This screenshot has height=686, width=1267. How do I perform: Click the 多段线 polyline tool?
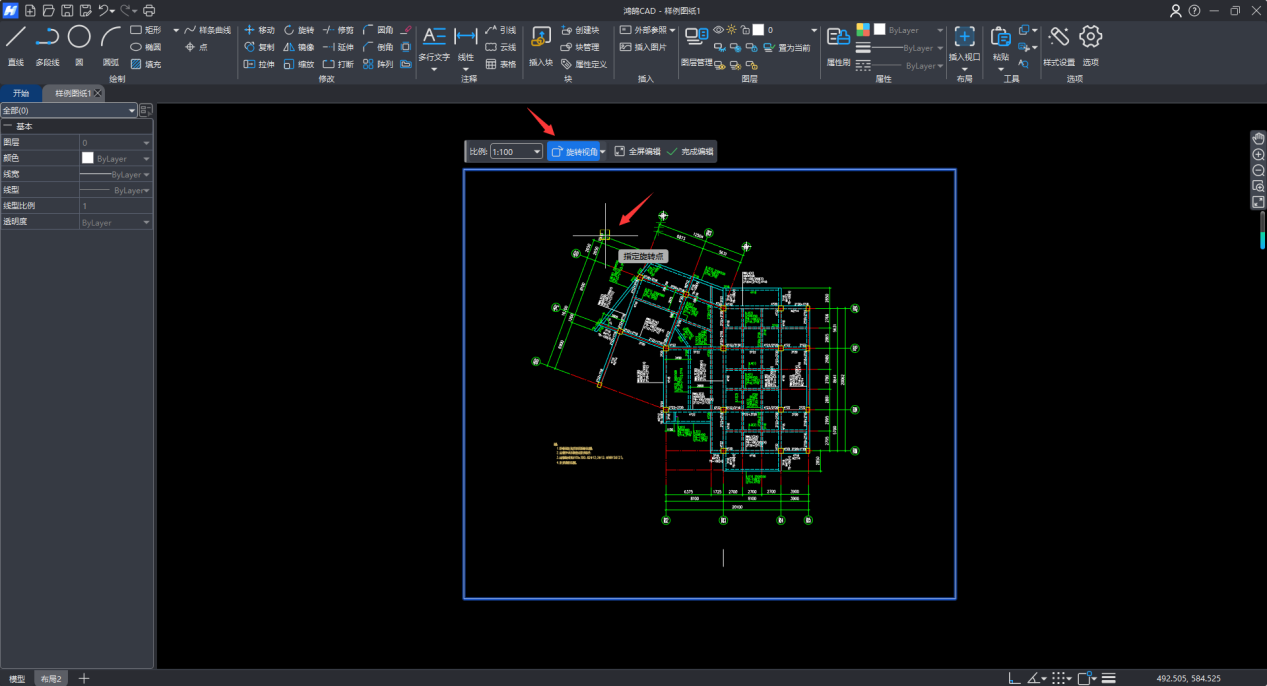click(x=47, y=38)
